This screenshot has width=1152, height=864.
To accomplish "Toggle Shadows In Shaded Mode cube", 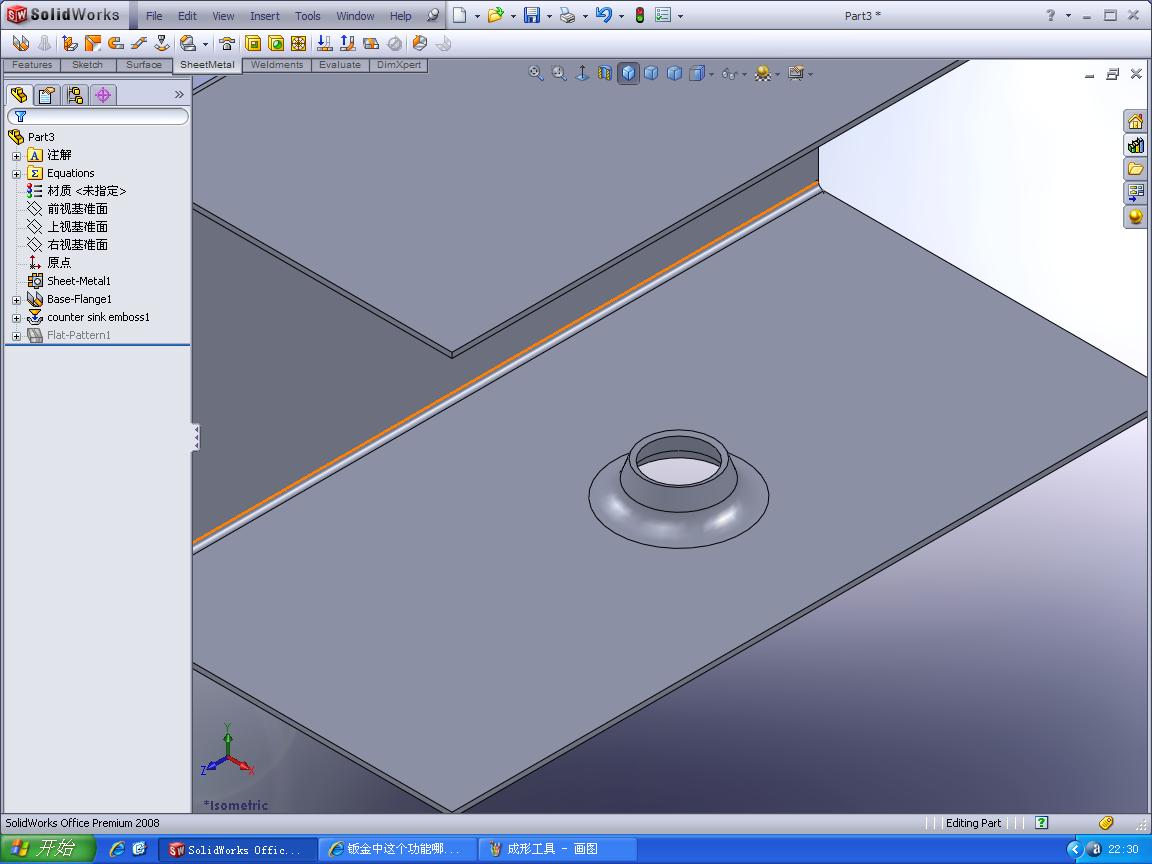I will point(674,73).
